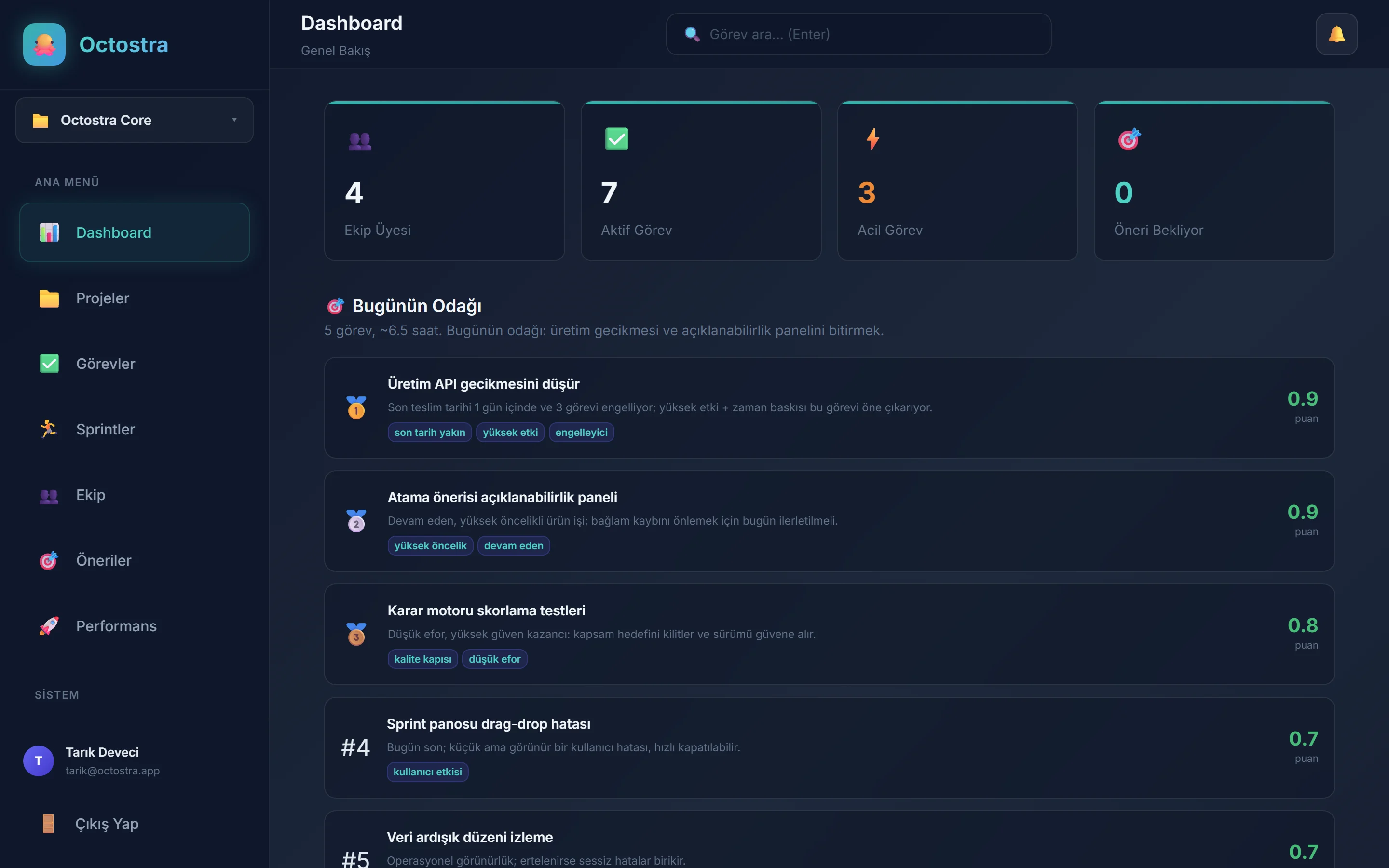The width and height of the screenshot is (1389, 868).
Task: Click the lightning bolt icon on Acil Görev
Action: [x=872, y=139]
